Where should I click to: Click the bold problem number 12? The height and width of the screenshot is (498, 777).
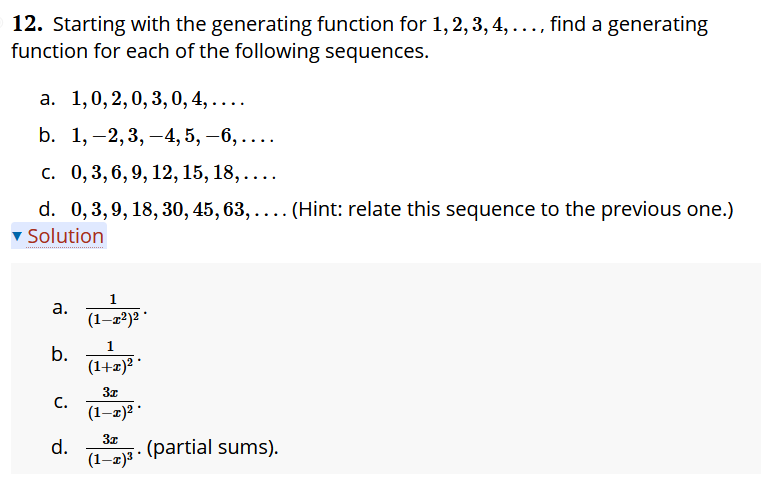27,24
